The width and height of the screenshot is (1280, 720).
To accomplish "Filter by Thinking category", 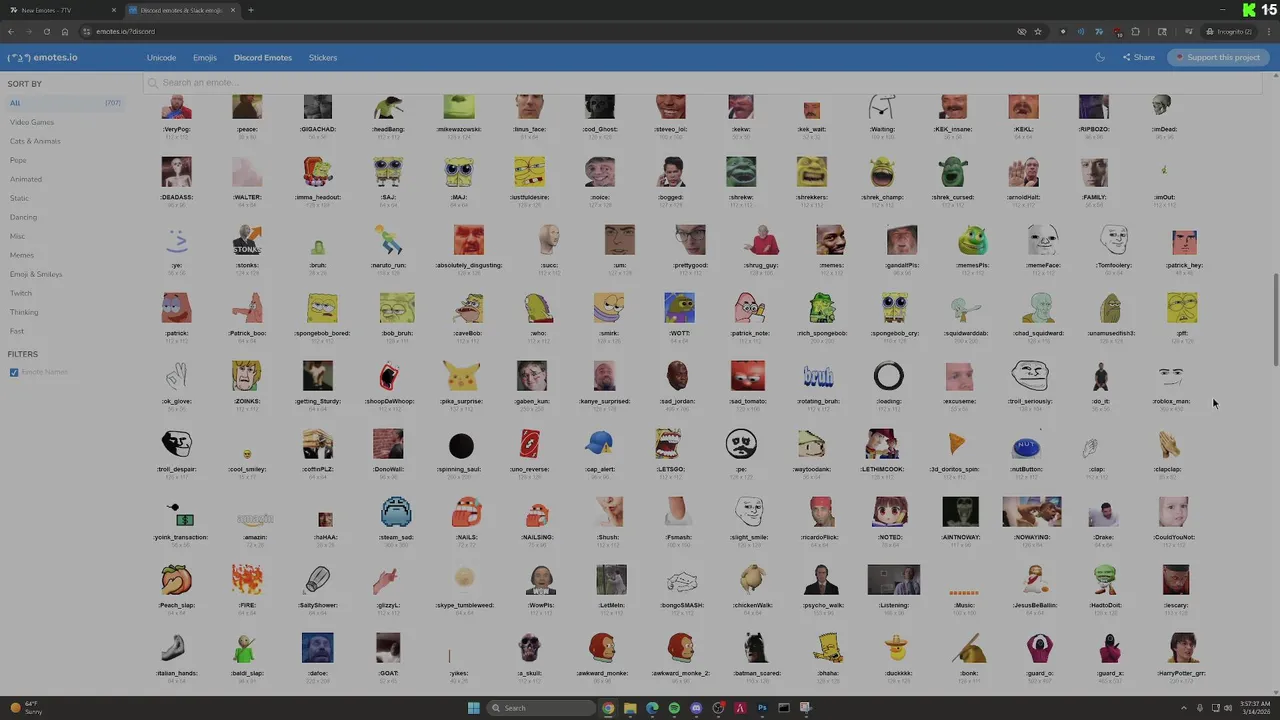I will (x=24, y=312).
